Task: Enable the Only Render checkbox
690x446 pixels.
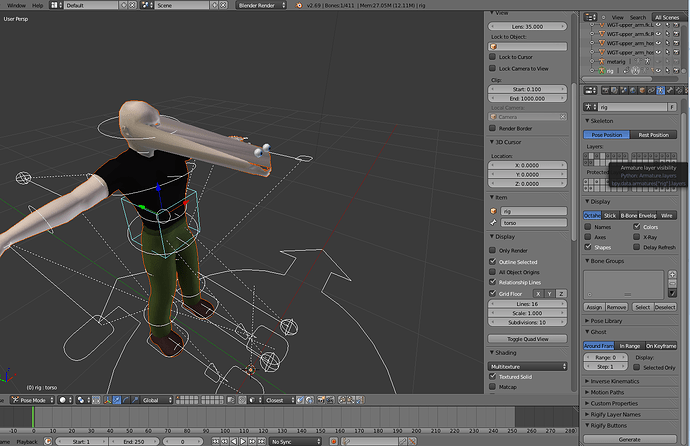Action: click(492, 250)
